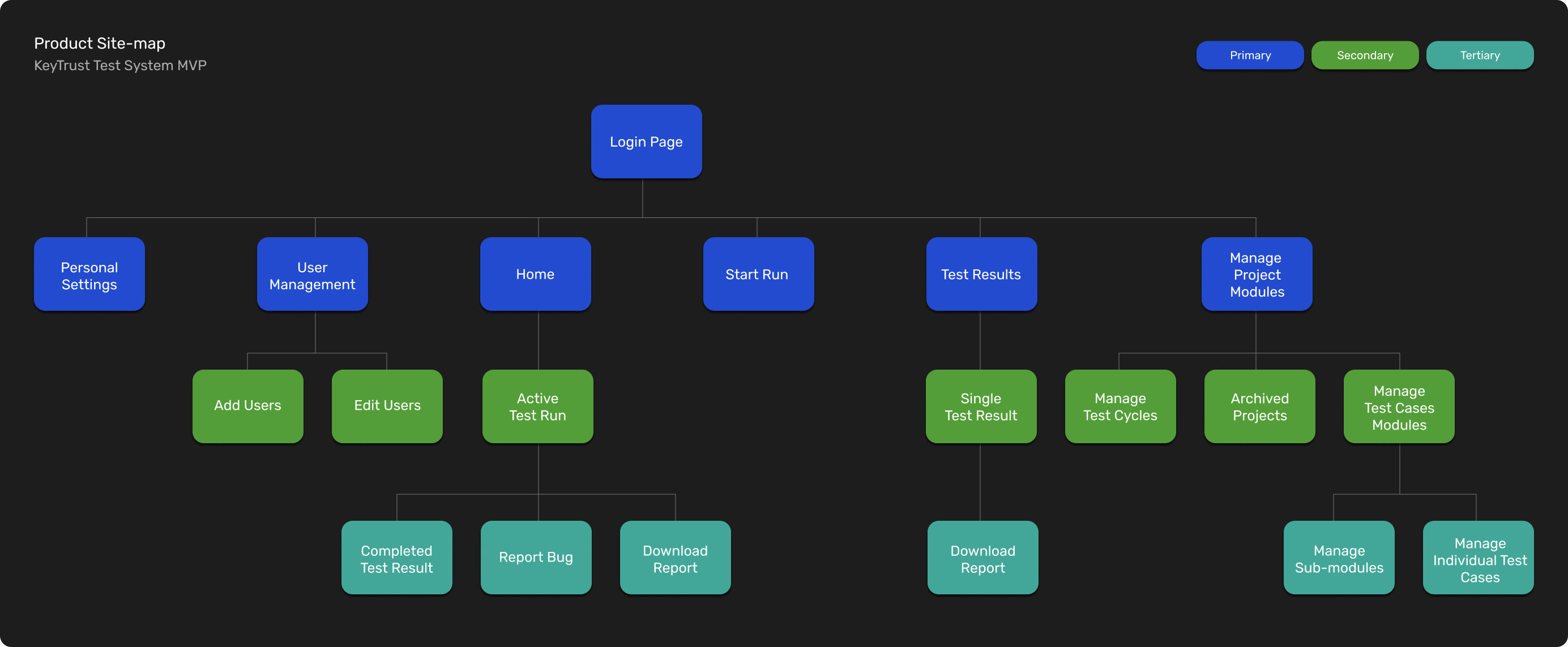The height and width of the screenshot is (647, 1568).
Task: Click the Tertiary legend swatch
Action: [x=1479, y=55]
